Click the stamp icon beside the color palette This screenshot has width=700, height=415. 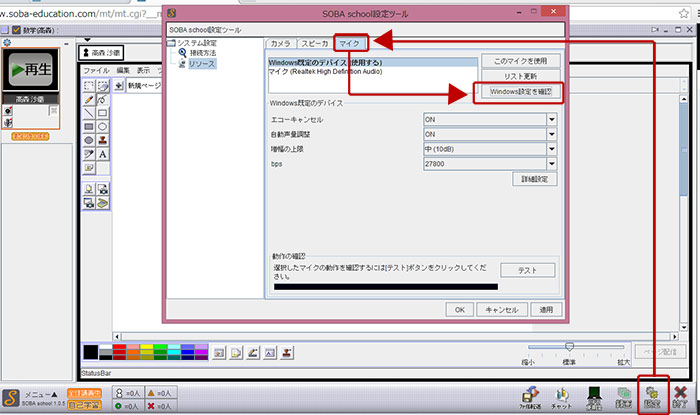[287, 353]
